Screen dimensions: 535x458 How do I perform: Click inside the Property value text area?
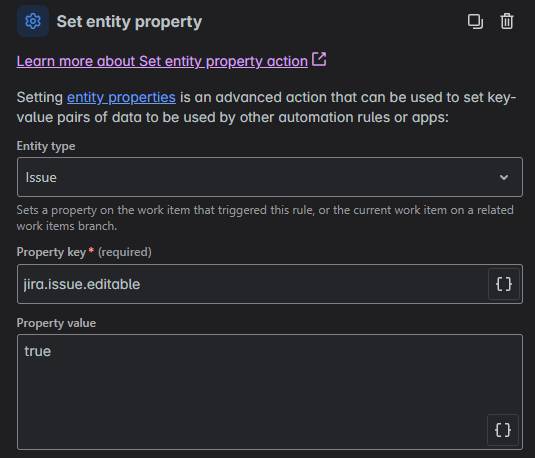pyautogui.click(x=270, y=392)
